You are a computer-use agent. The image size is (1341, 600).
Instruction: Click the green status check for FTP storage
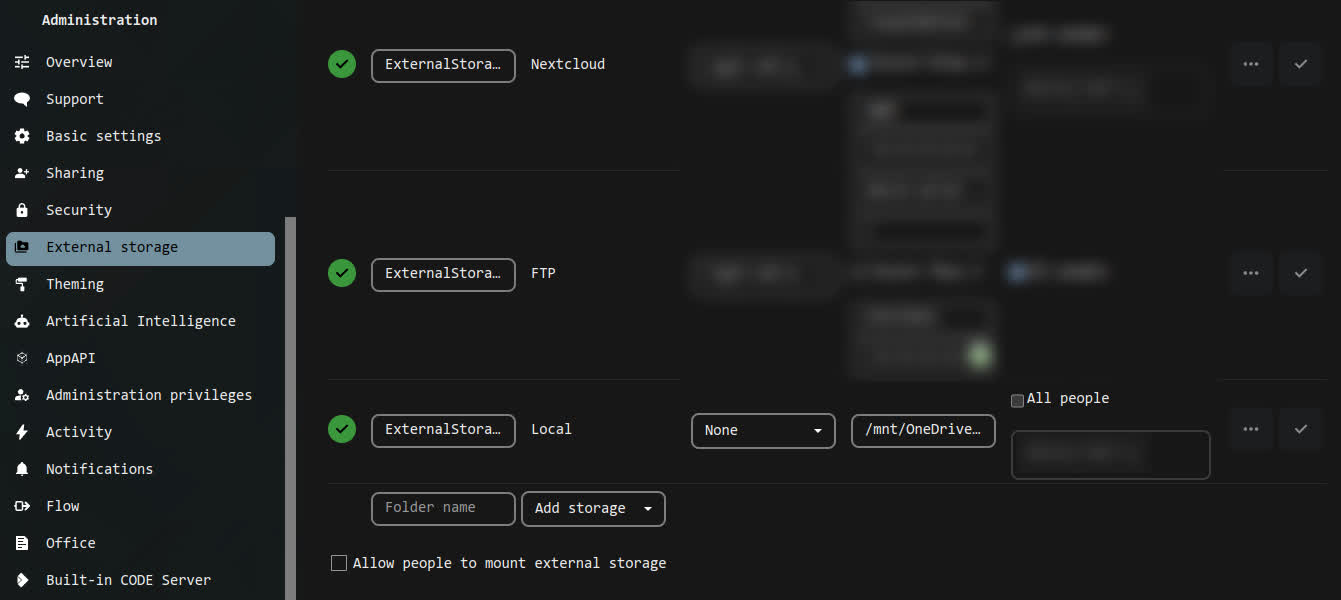(341, 273)
